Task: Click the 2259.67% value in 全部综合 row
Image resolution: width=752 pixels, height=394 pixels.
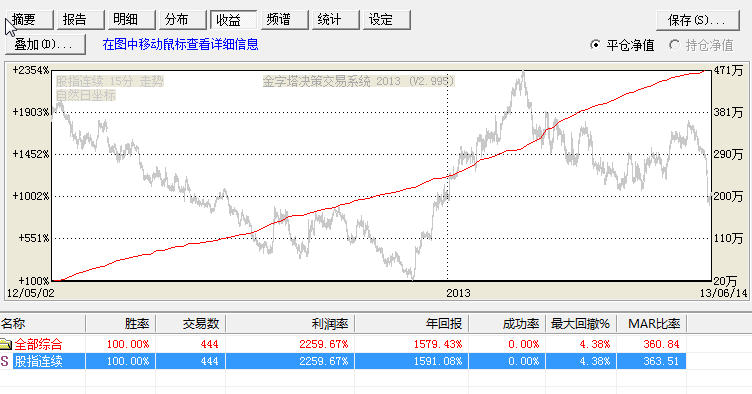Action: pos(324,344)
